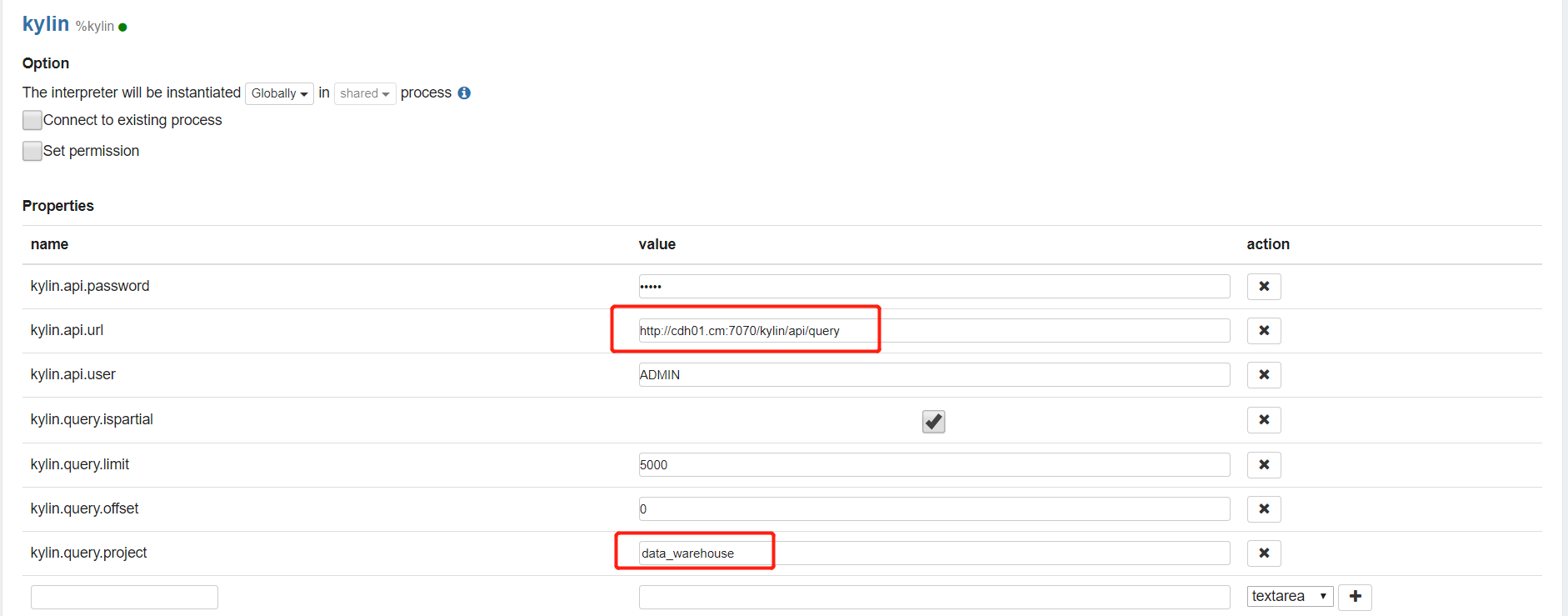Select the kylin.query.ispartial name text
Viewport: 1568px width, 616px height.
92,419
